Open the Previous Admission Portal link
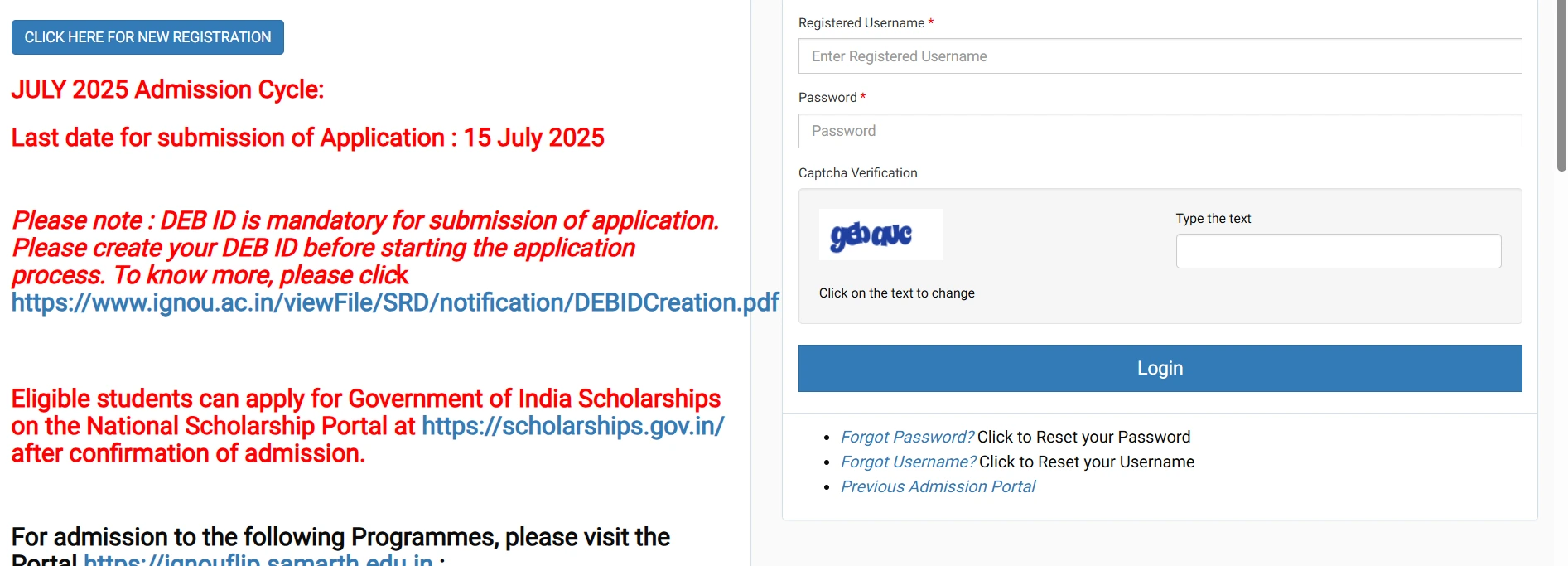The height and width of the screenshot is (566, 1568). tap(937, 486)
